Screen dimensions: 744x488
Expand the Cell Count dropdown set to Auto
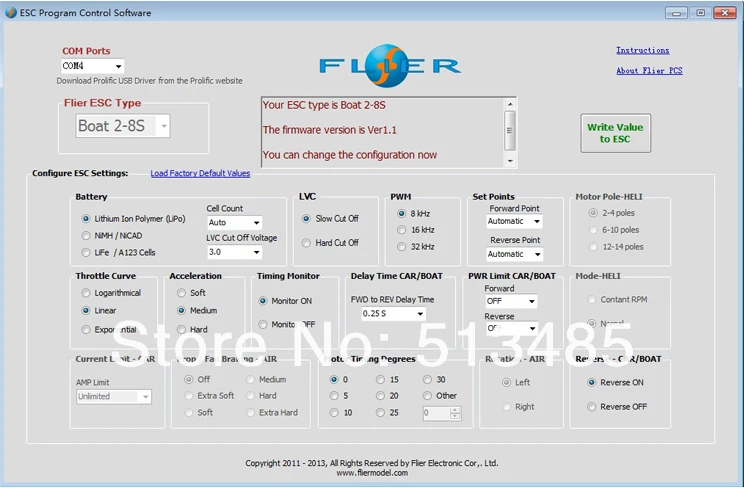click(234, 222)
